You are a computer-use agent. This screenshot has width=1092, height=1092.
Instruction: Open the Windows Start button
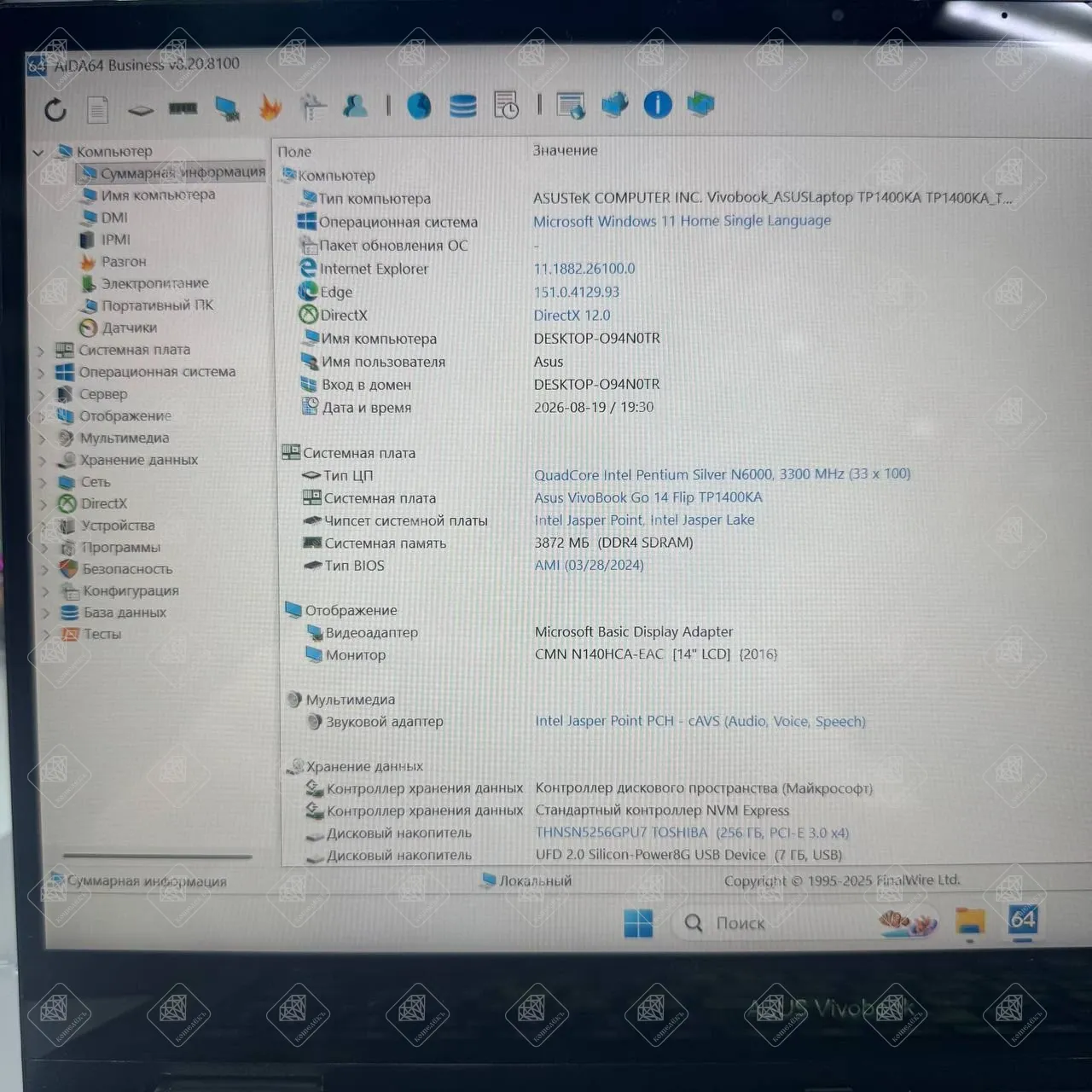[x=638, y=923]
